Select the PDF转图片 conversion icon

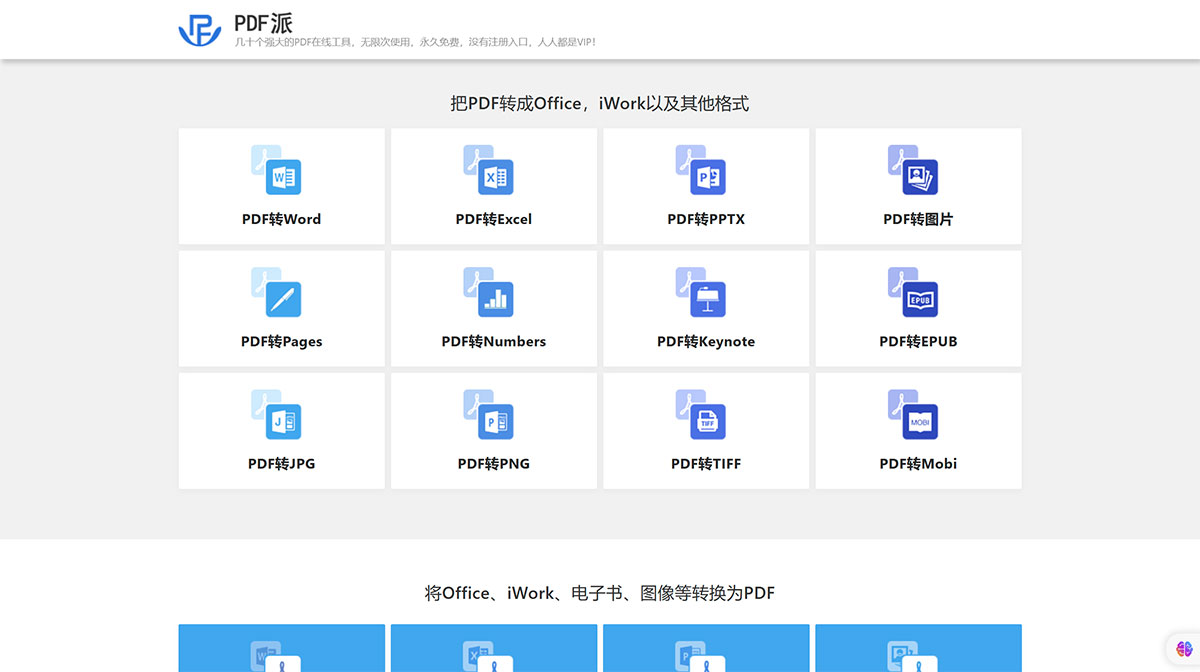click(918, 175)
